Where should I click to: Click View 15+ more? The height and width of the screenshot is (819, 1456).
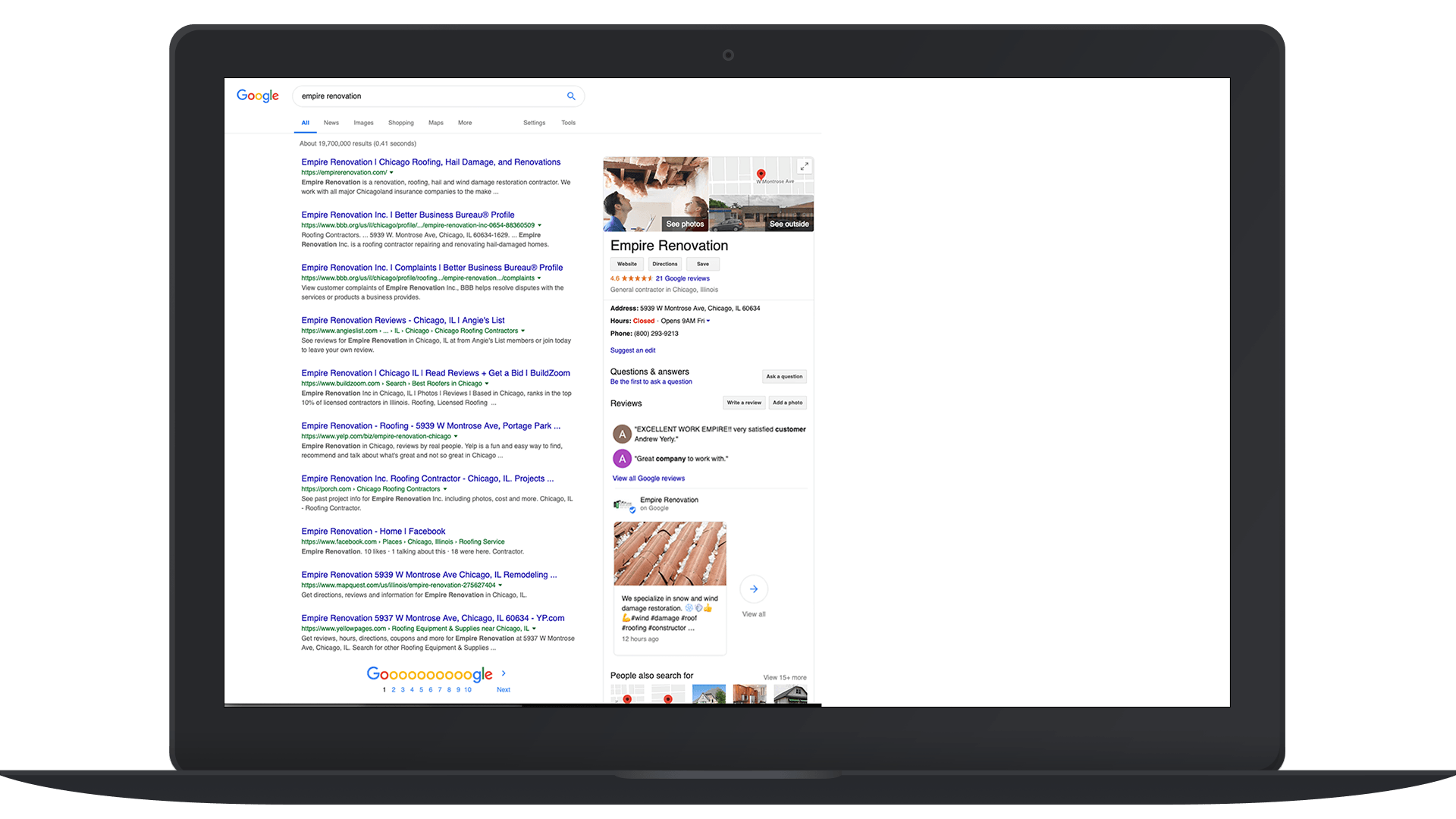(785, 677)
